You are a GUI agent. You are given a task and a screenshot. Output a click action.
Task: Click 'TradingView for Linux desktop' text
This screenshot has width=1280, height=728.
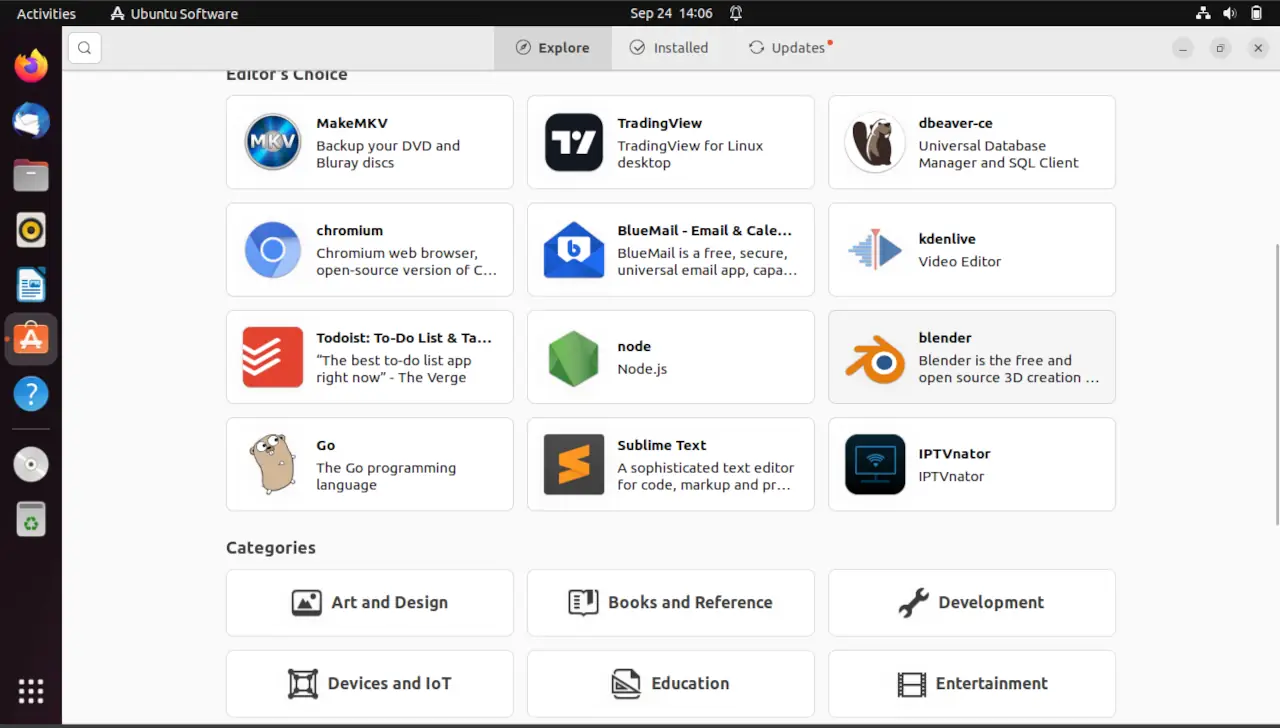(690, 154)
